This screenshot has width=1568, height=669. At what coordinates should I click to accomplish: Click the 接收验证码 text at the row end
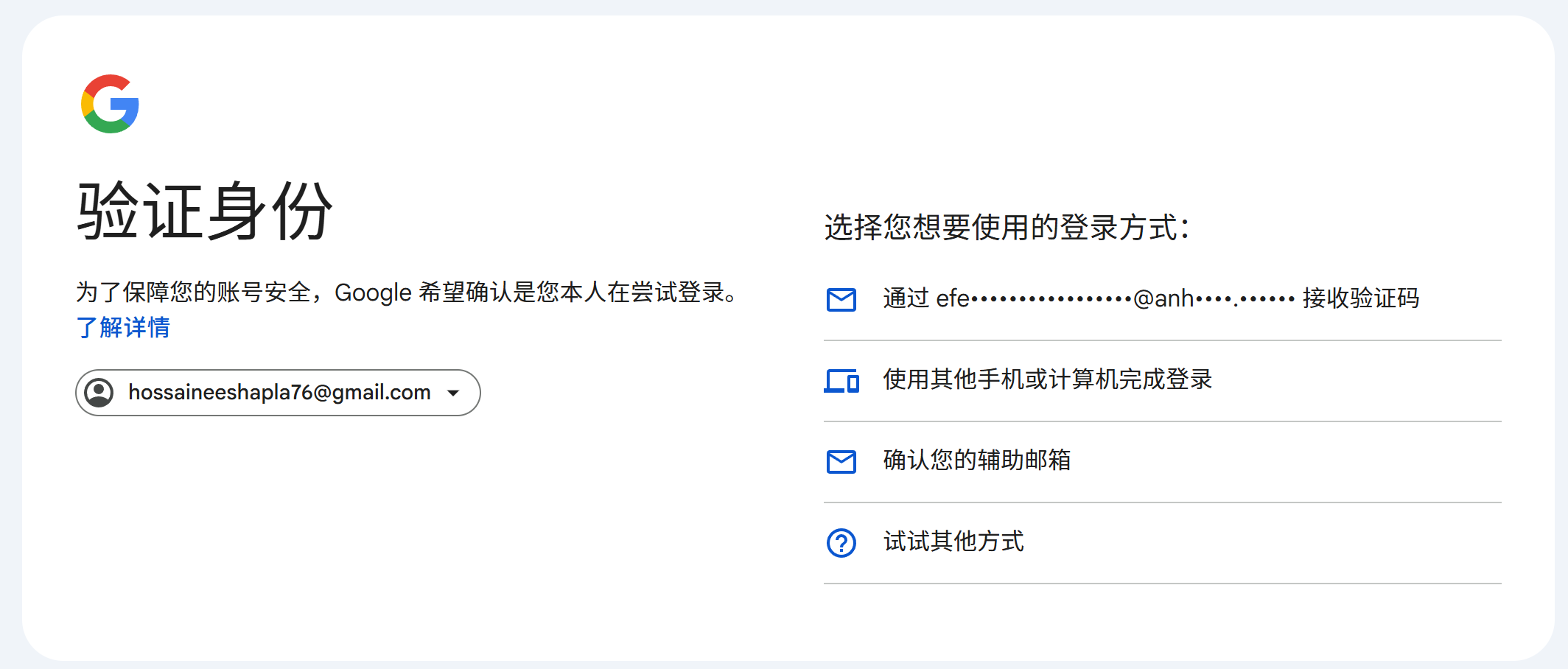tap(1360, 298)
